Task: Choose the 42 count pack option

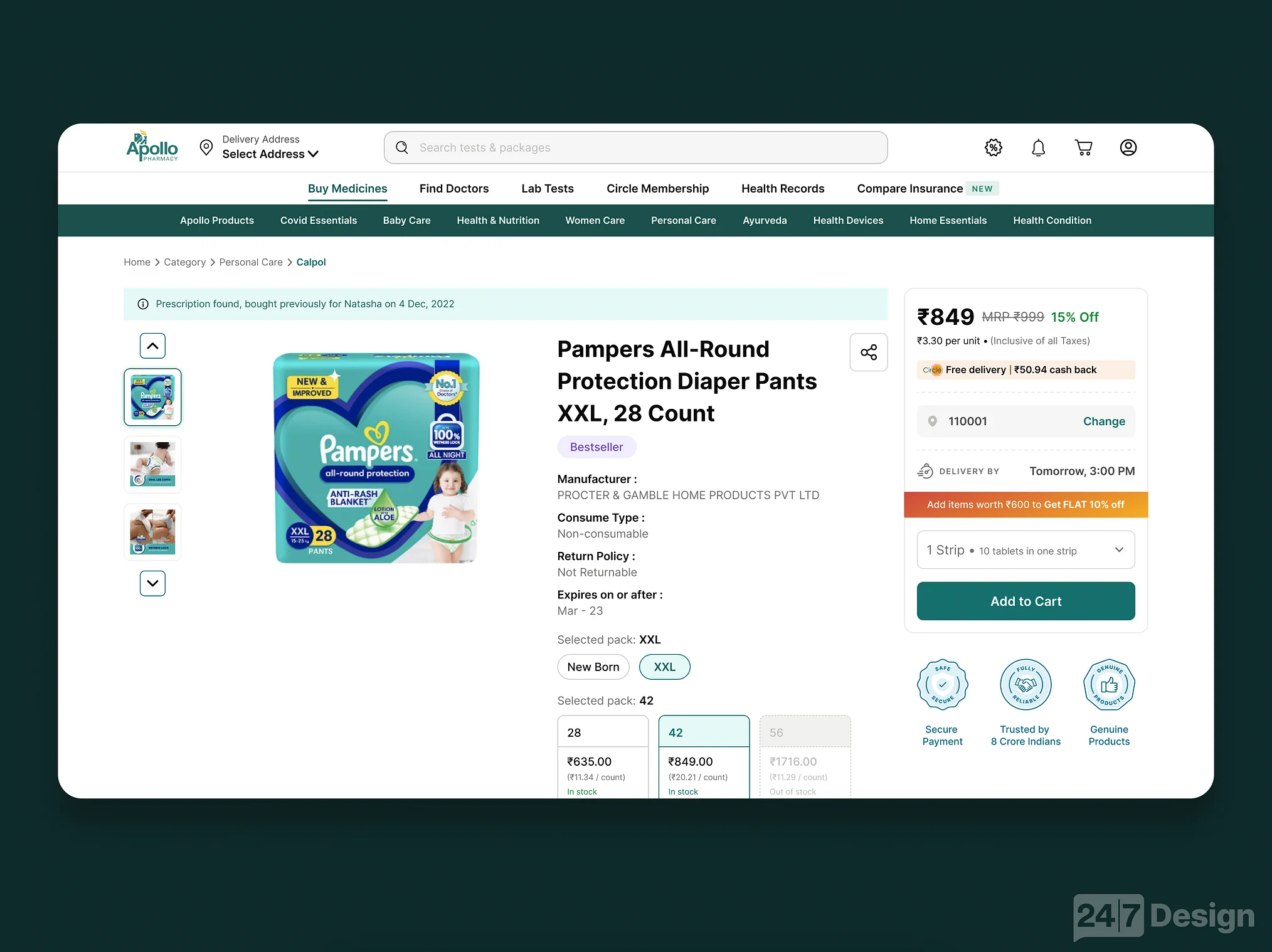Action: click(x=704, y=757)
